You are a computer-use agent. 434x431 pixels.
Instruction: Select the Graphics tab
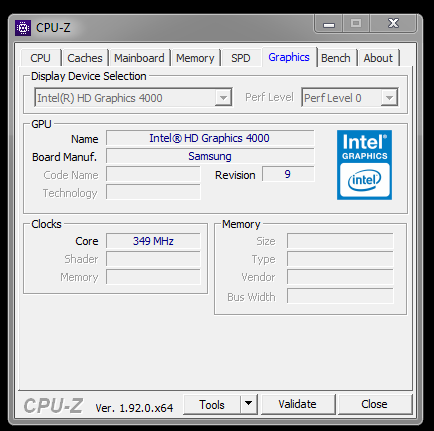pyautogui.click(x=289, y=57)
